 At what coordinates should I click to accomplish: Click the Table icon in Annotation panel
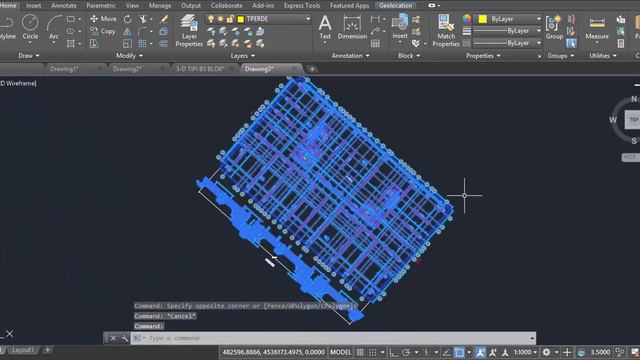click(375, 43)
